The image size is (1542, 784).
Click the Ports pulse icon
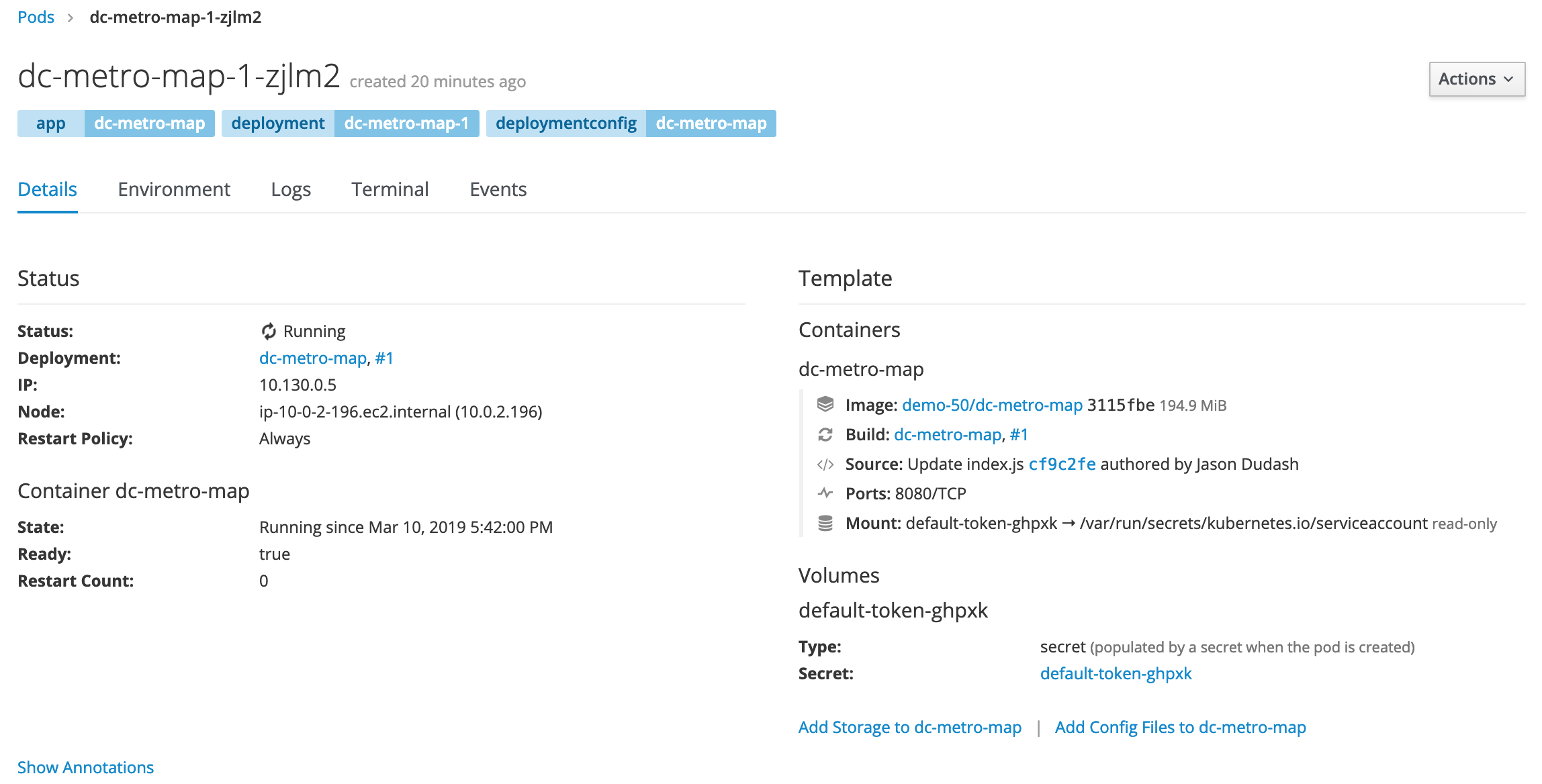point(825,493)
